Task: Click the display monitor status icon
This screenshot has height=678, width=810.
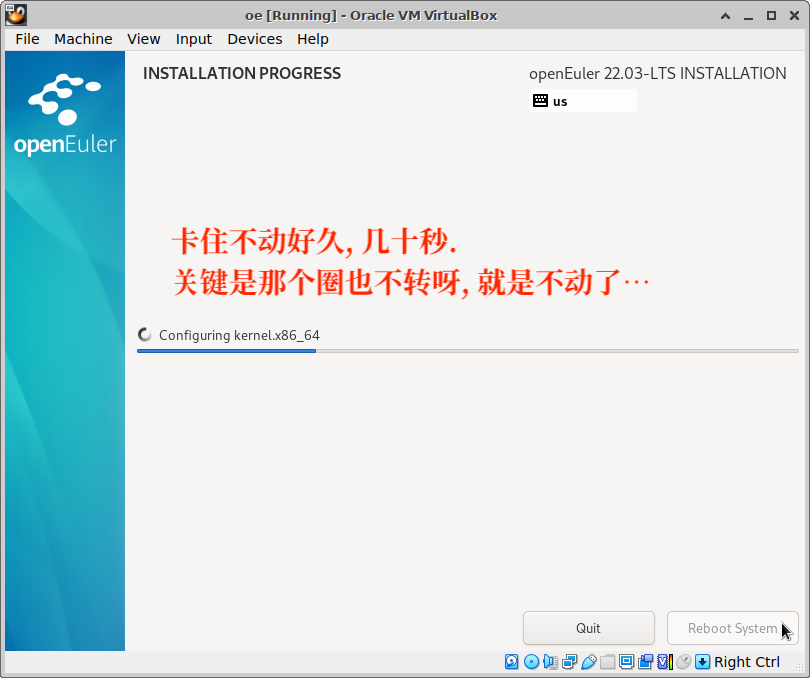Action: 626,662
